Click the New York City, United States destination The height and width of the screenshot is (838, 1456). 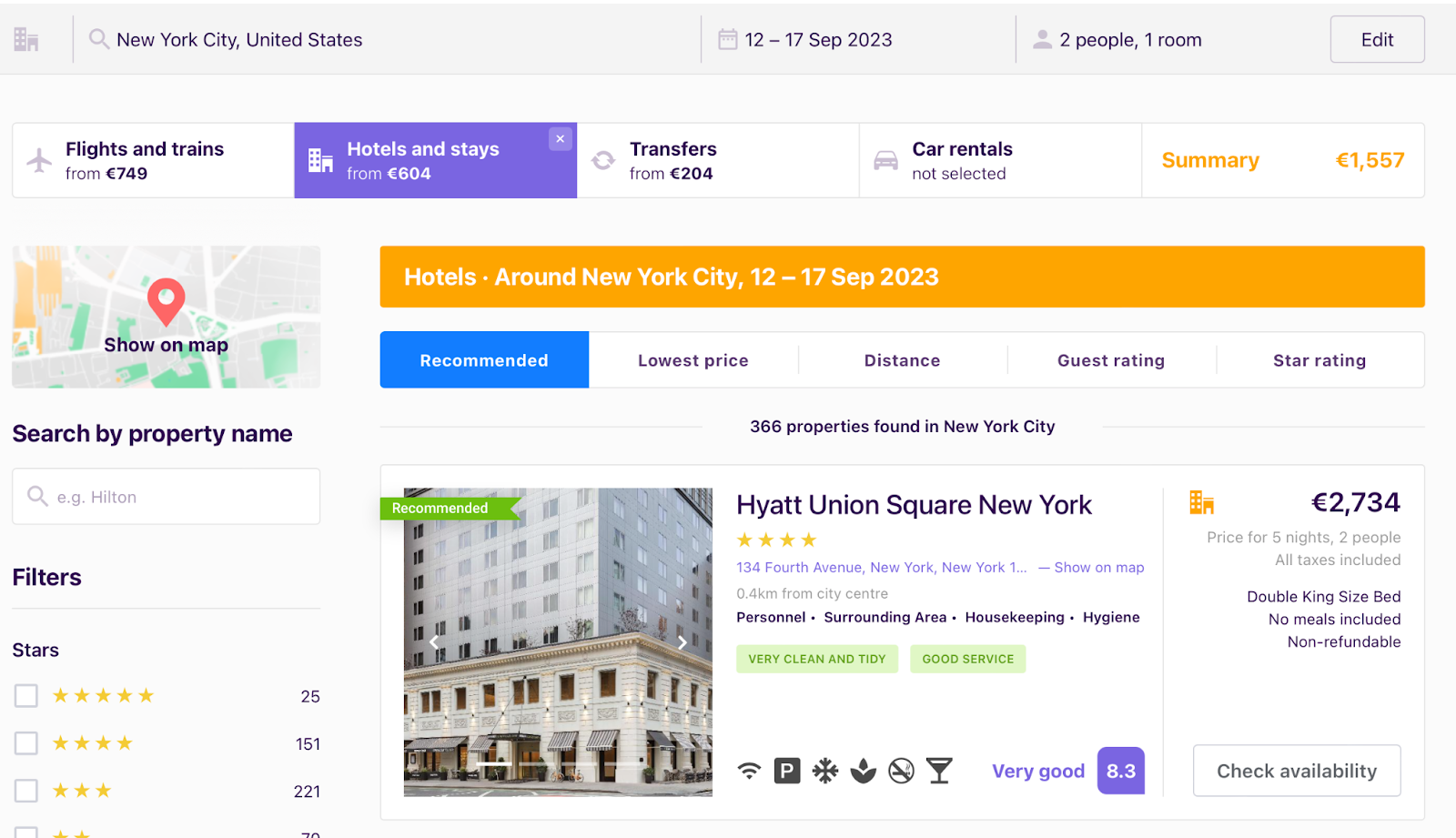click(x=239, y=39)
